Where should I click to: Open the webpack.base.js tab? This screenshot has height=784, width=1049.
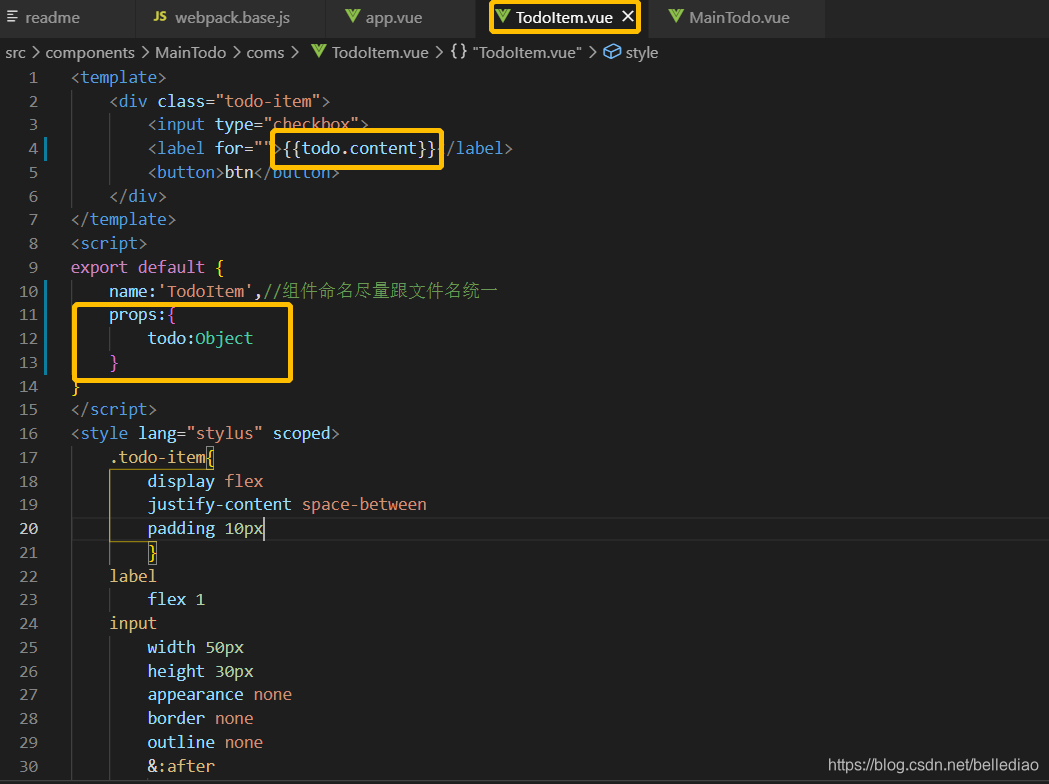231,17
